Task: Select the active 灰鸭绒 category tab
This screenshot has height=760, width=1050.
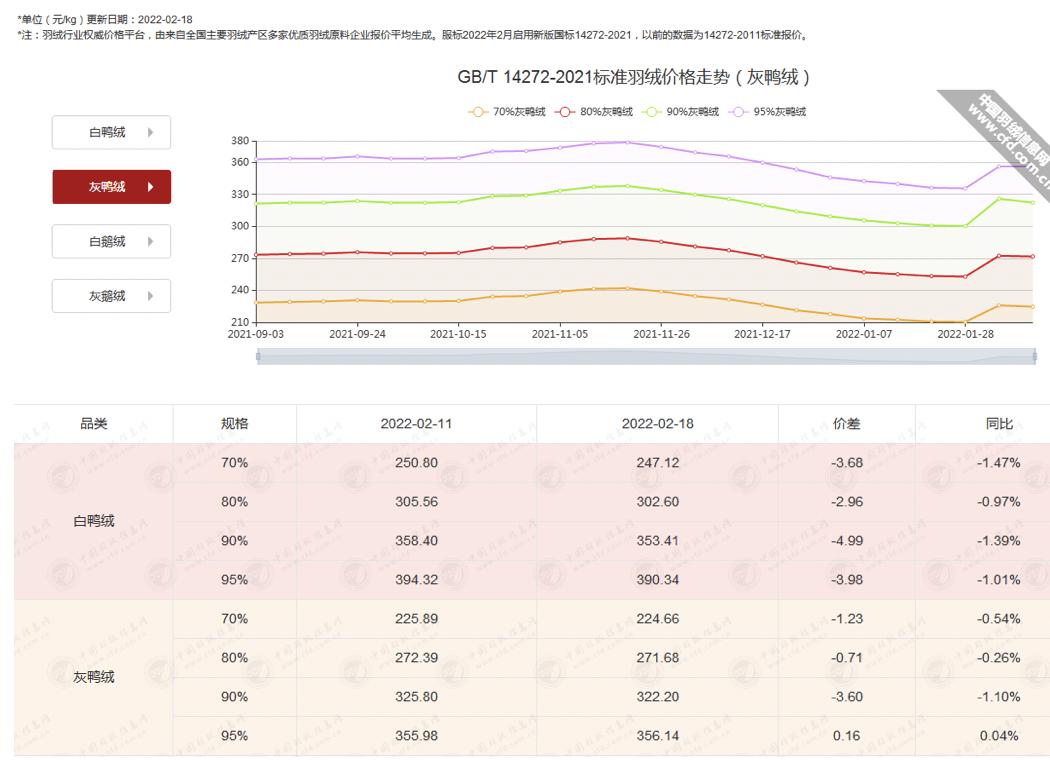Action: [110, 186]
